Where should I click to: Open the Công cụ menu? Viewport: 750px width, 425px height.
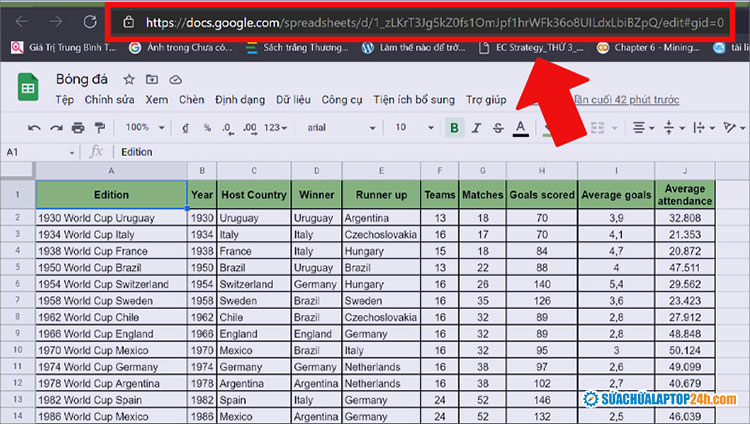coord(342,100)
